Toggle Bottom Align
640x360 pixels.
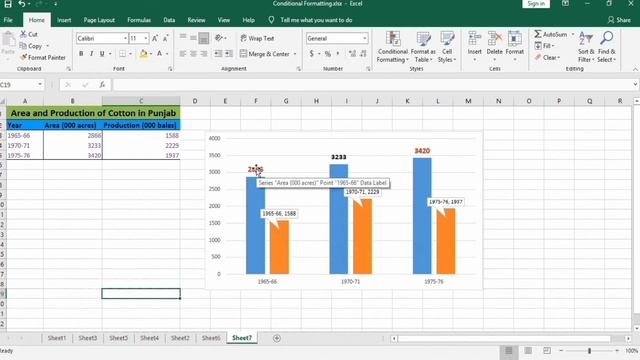(x=204, y=38)
